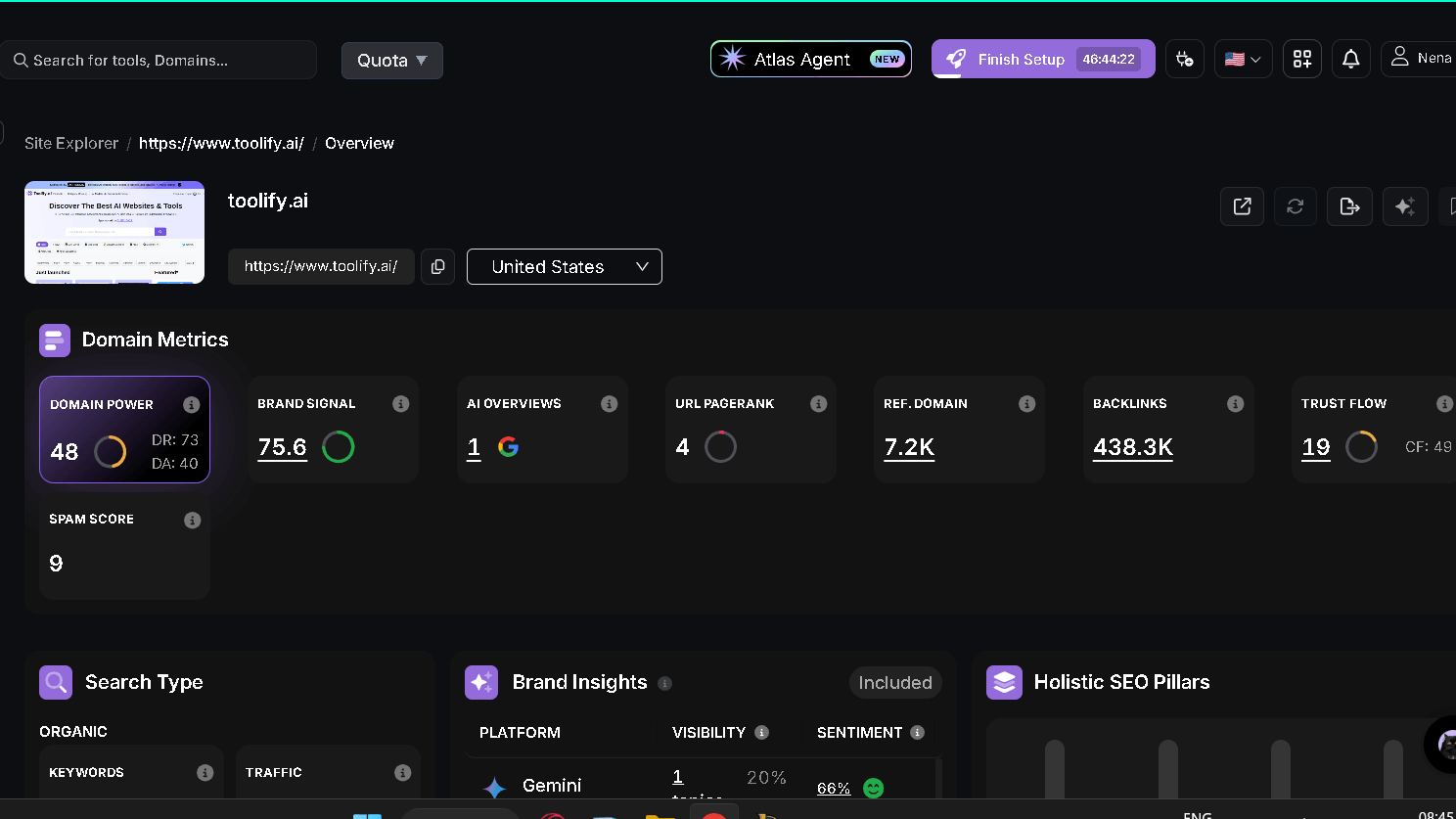Screen dimensions: 1456x819
Task: Show Brand Insights info icon
Action: (665, 683)
